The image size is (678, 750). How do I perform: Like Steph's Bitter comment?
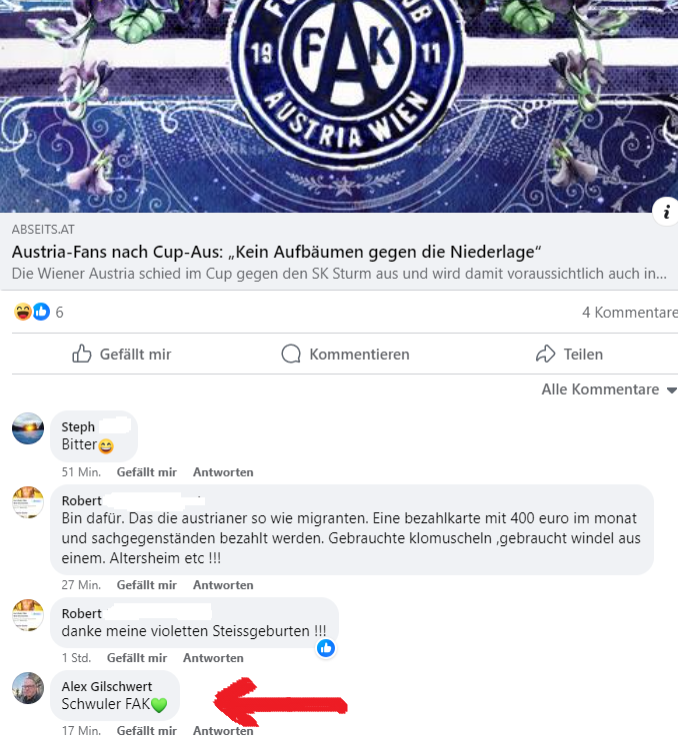[146, 472]
